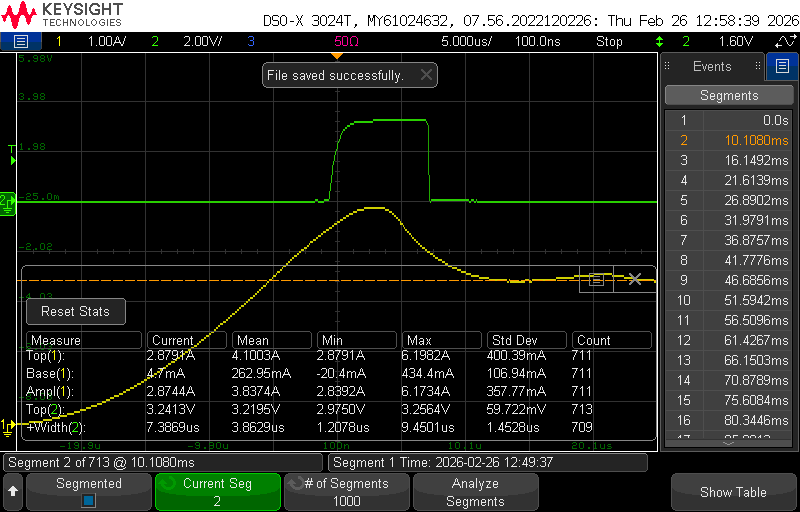
Task: Click the Min column header
Action: [357, 340]
